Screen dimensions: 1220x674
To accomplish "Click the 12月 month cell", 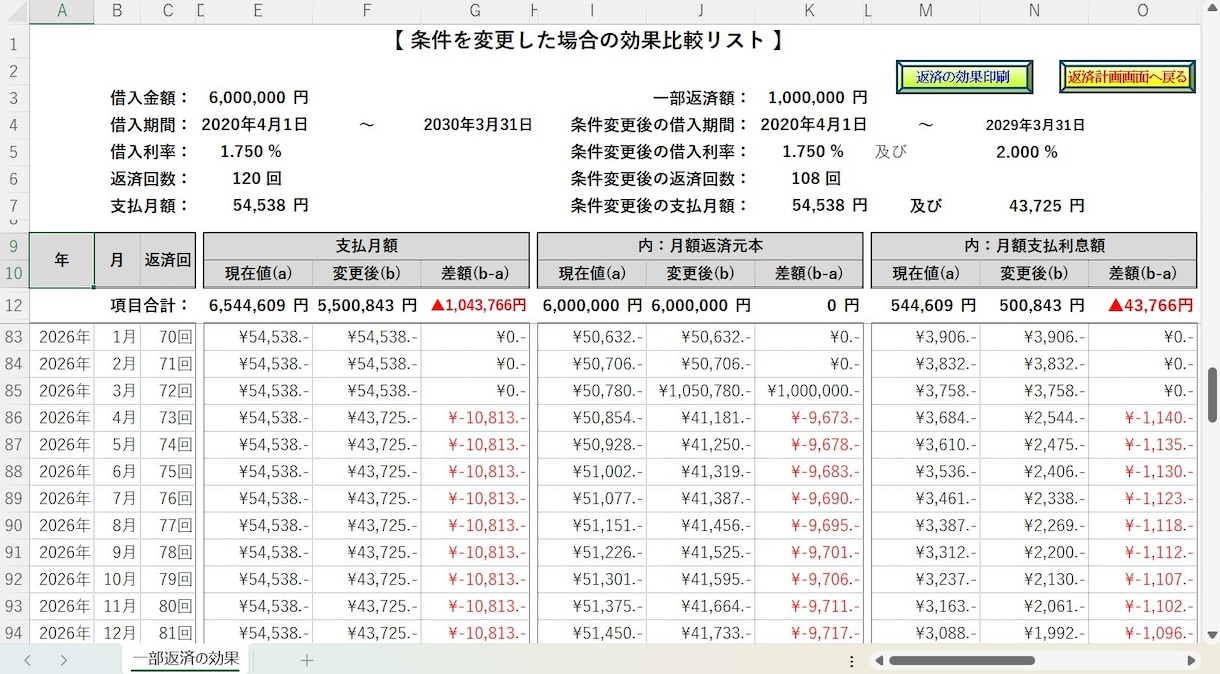I will coord(117,632).
